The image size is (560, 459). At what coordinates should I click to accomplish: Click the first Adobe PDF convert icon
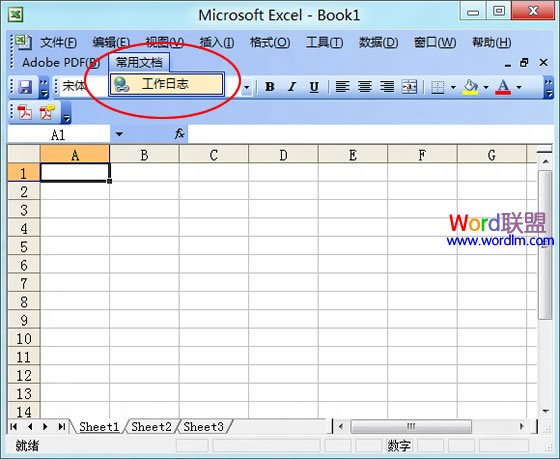pos(25,113)
